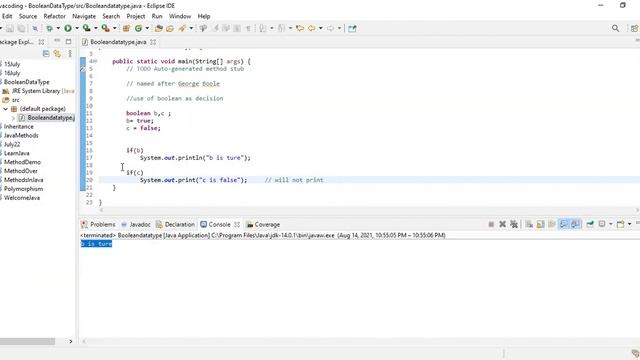Toggle Scroll Lock in Console toolbar
The image size is (640, 360).
click(540, 224)
